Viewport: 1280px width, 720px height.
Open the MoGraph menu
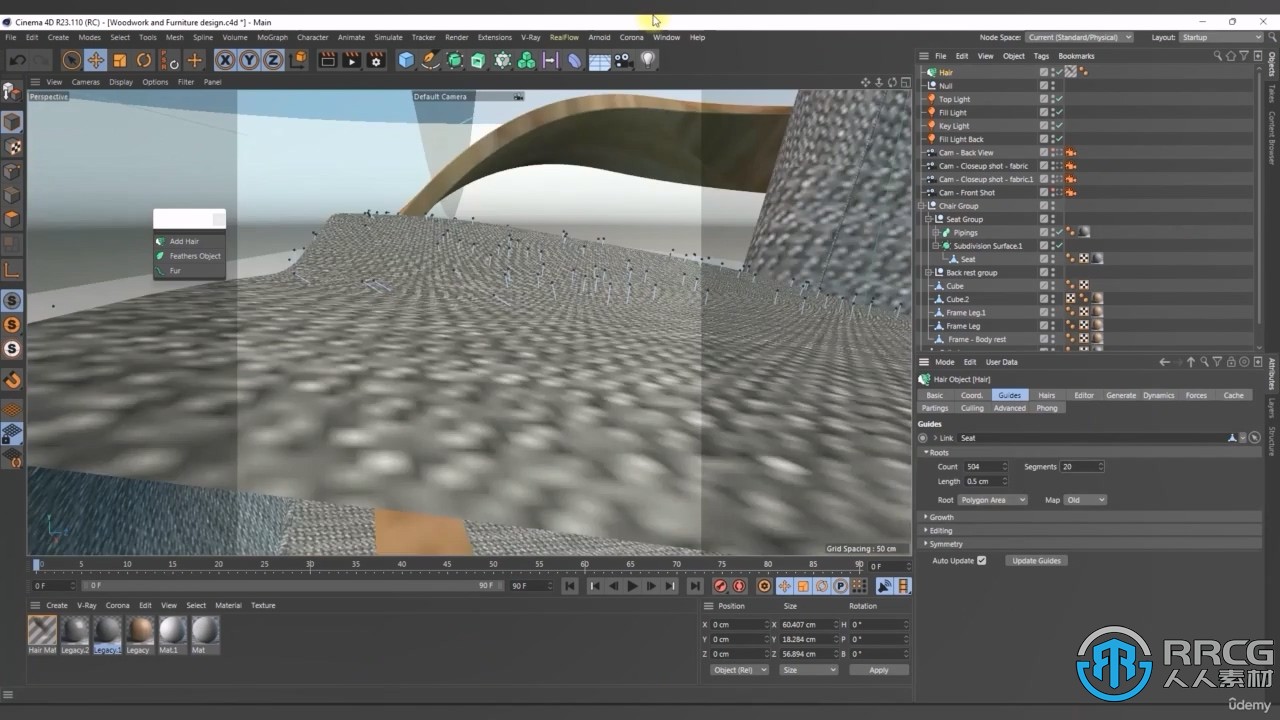point(272,37)
